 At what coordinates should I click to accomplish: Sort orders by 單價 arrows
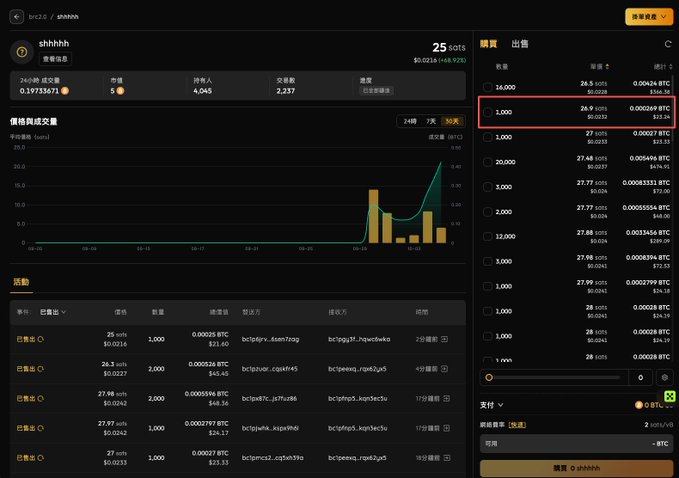click(607, 66)
